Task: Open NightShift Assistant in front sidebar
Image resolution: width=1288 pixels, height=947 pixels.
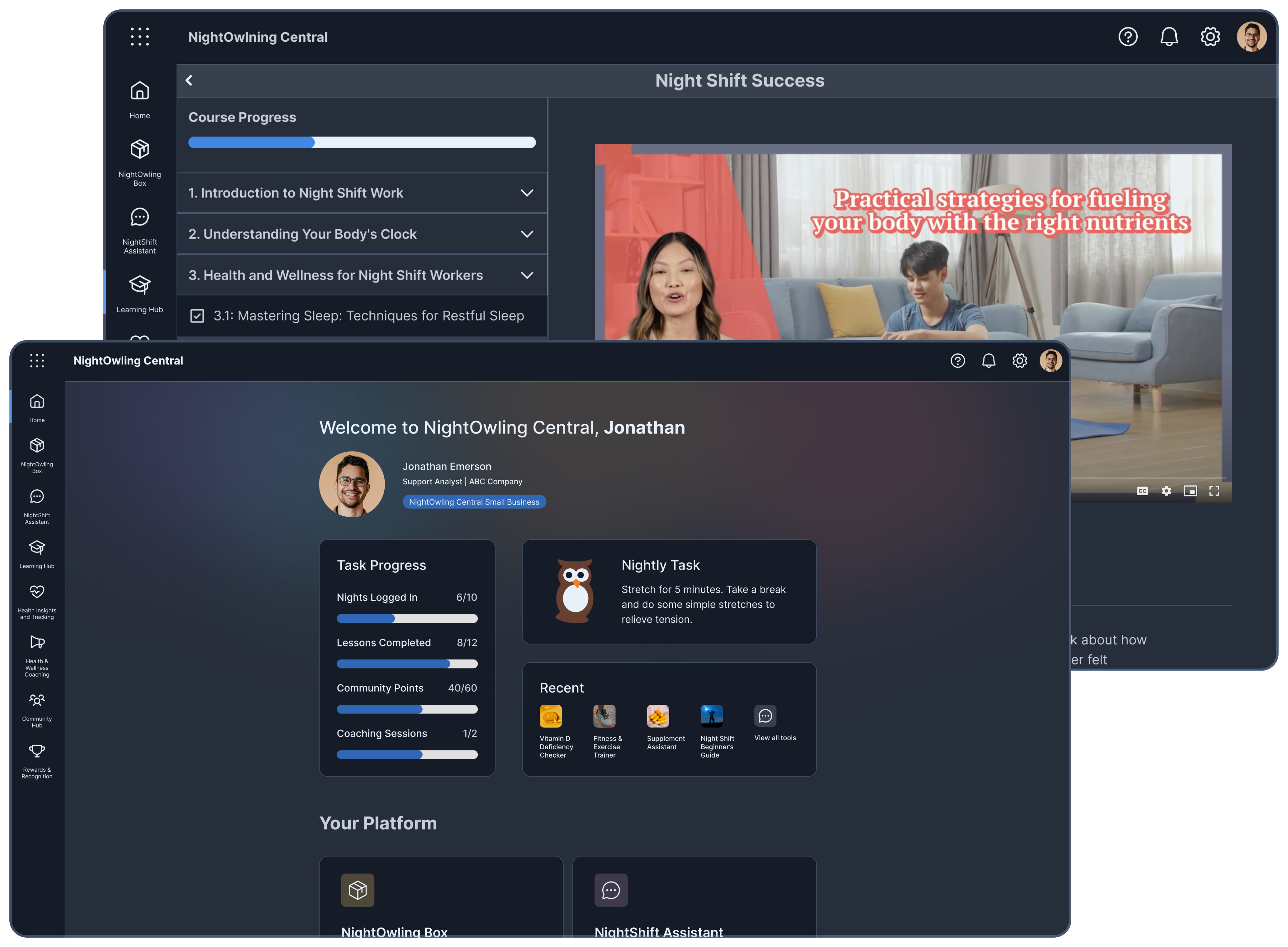Action: pos(37,507)
